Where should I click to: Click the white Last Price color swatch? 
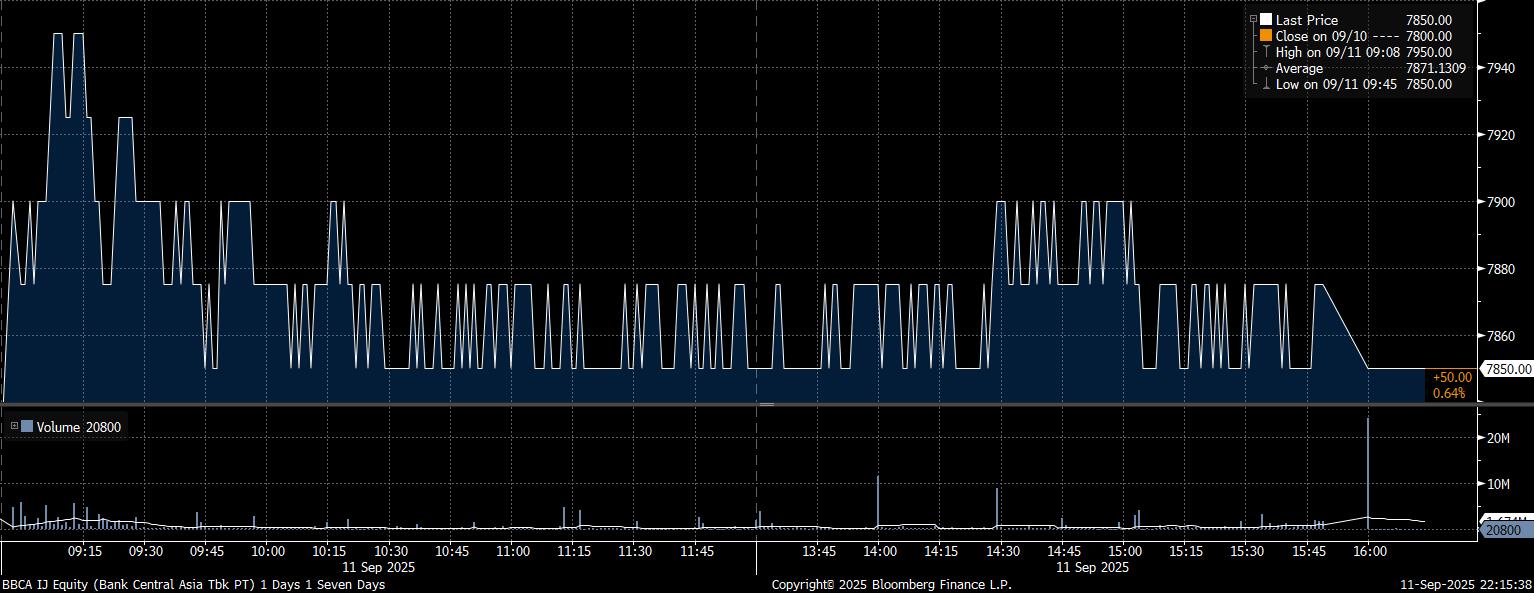(1266, 20)
